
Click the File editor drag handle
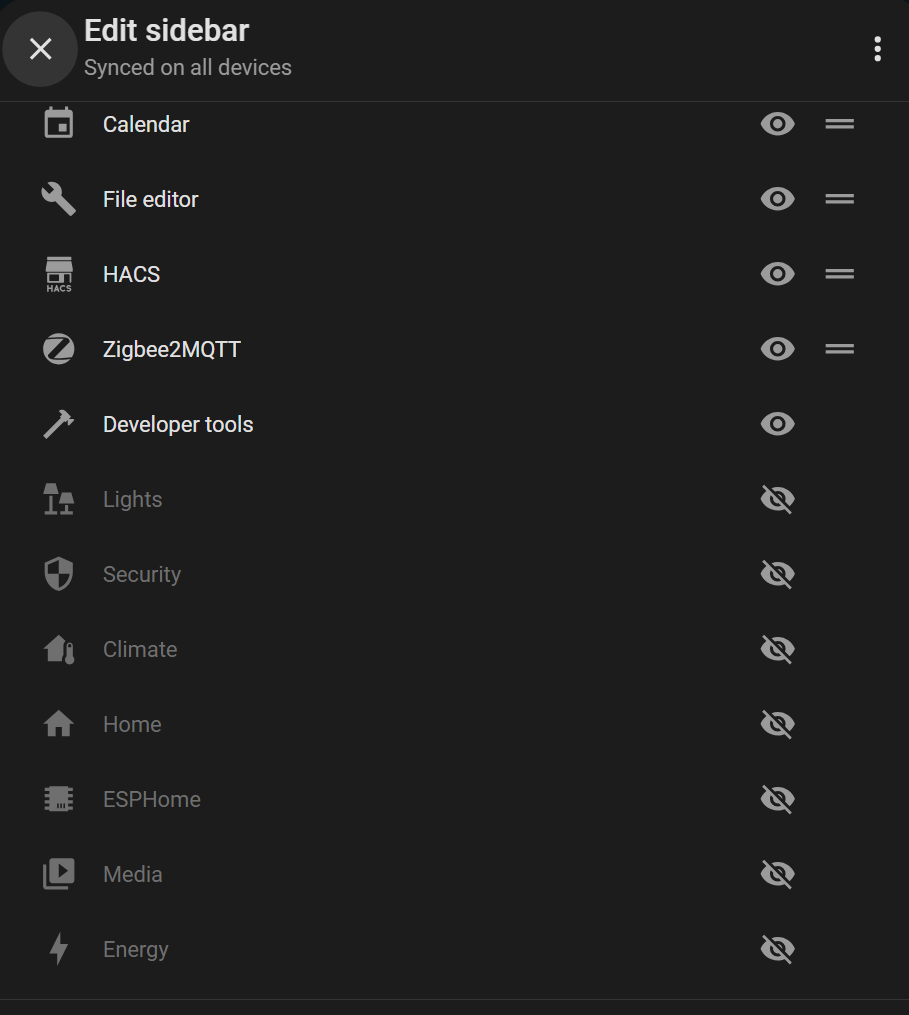click(839, 199)
